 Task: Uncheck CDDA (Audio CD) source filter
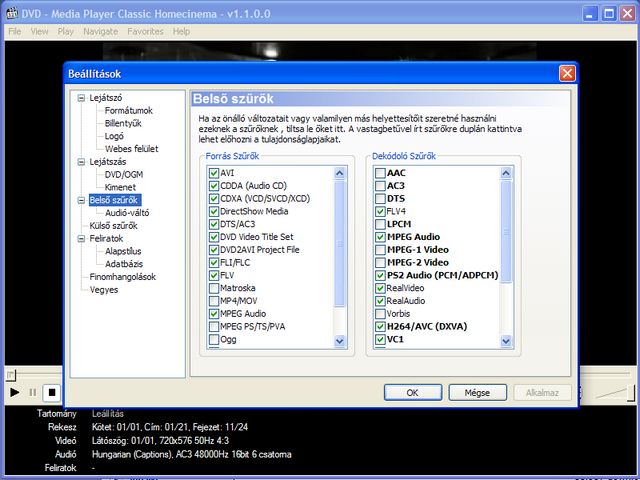(x=214, y=186)
